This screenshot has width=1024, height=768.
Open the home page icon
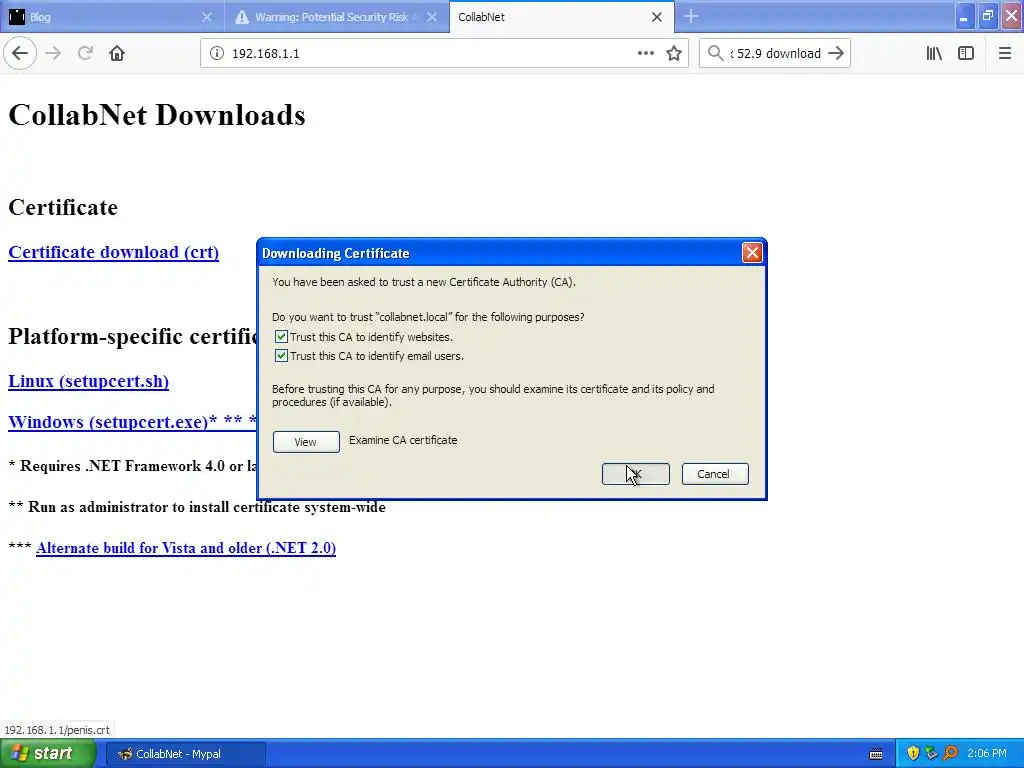click(x=117, y=54)
